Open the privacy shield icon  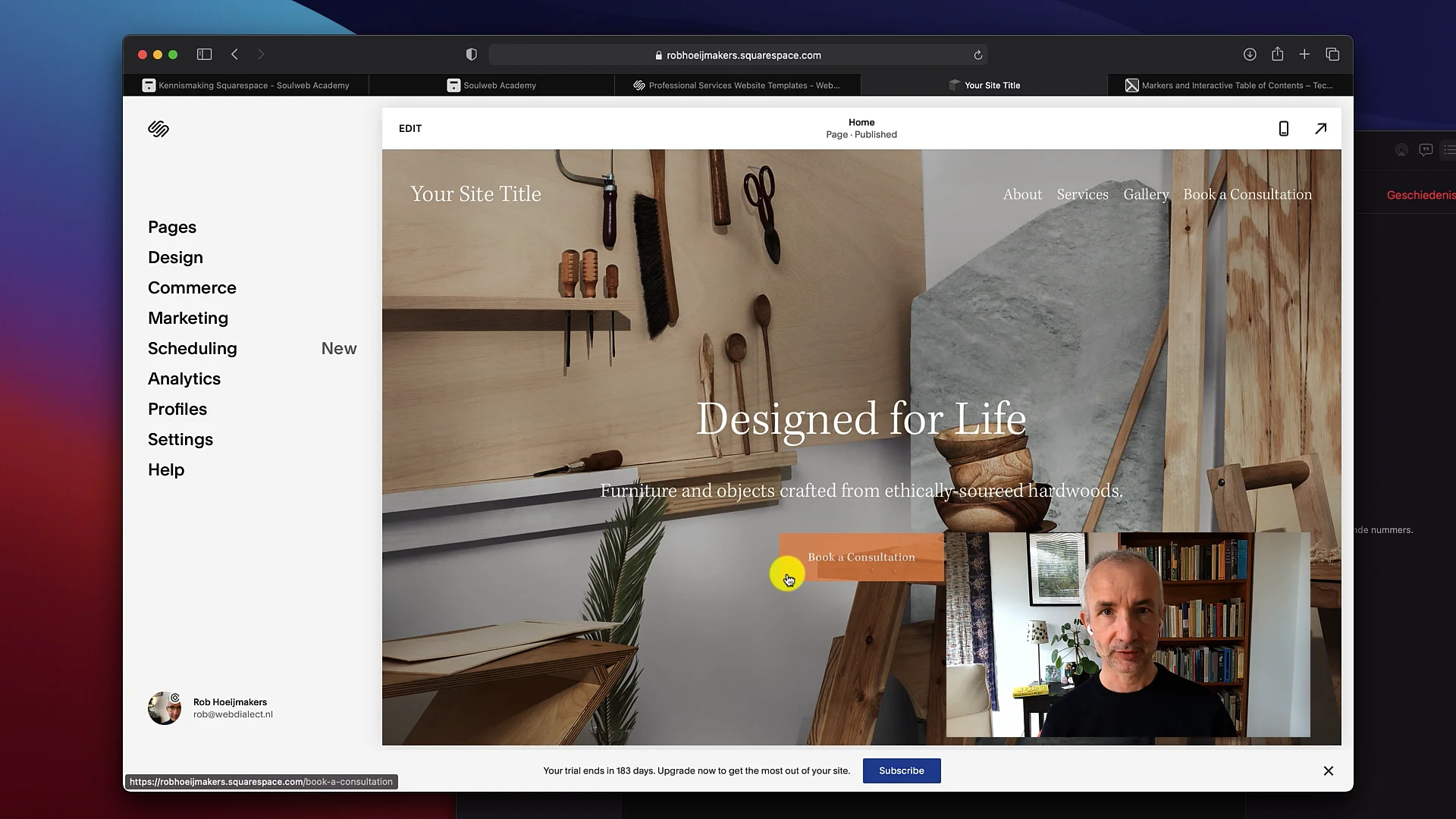click(472, 55)
